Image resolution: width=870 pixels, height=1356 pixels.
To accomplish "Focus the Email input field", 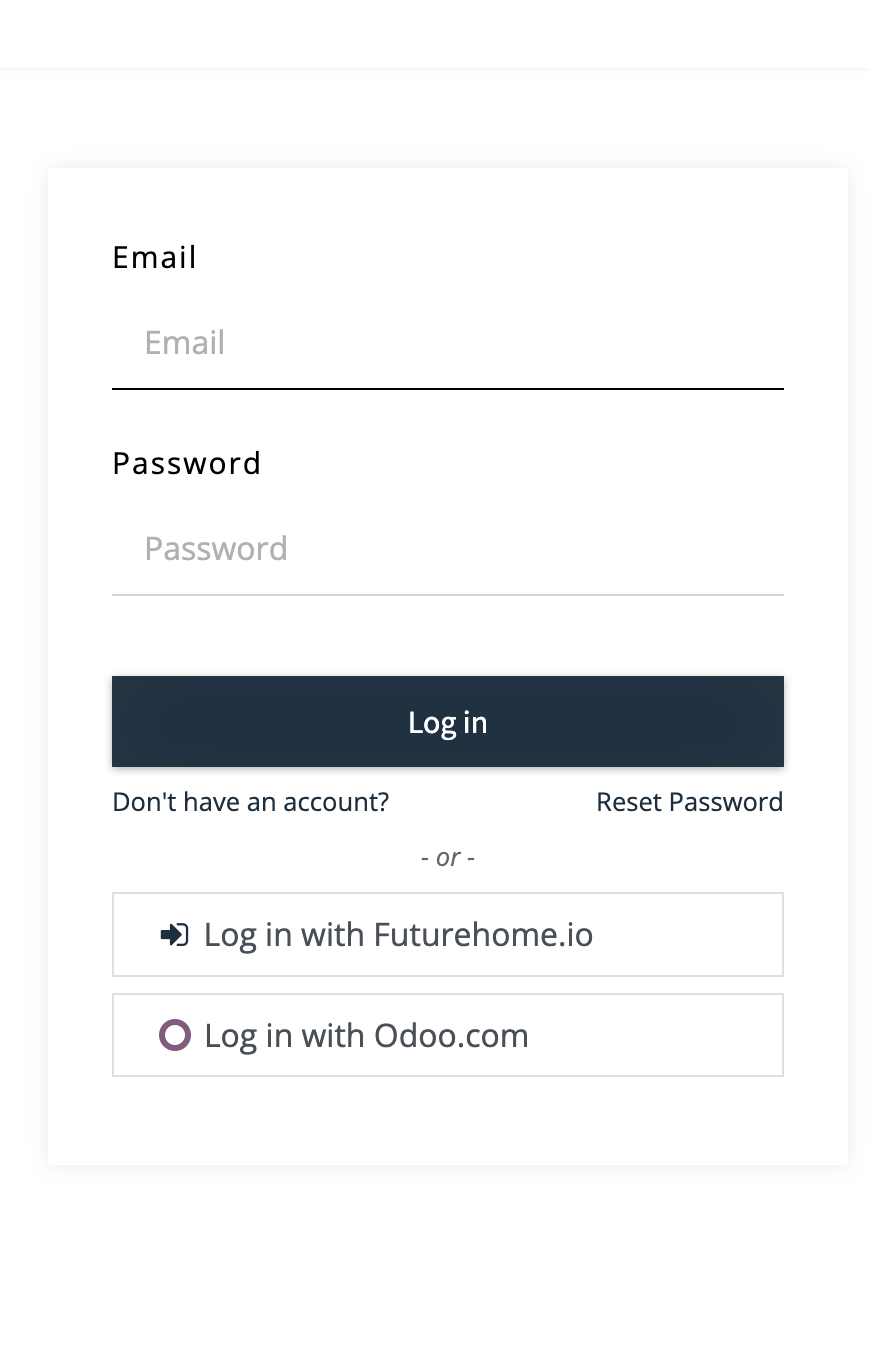I will point(448,343).
